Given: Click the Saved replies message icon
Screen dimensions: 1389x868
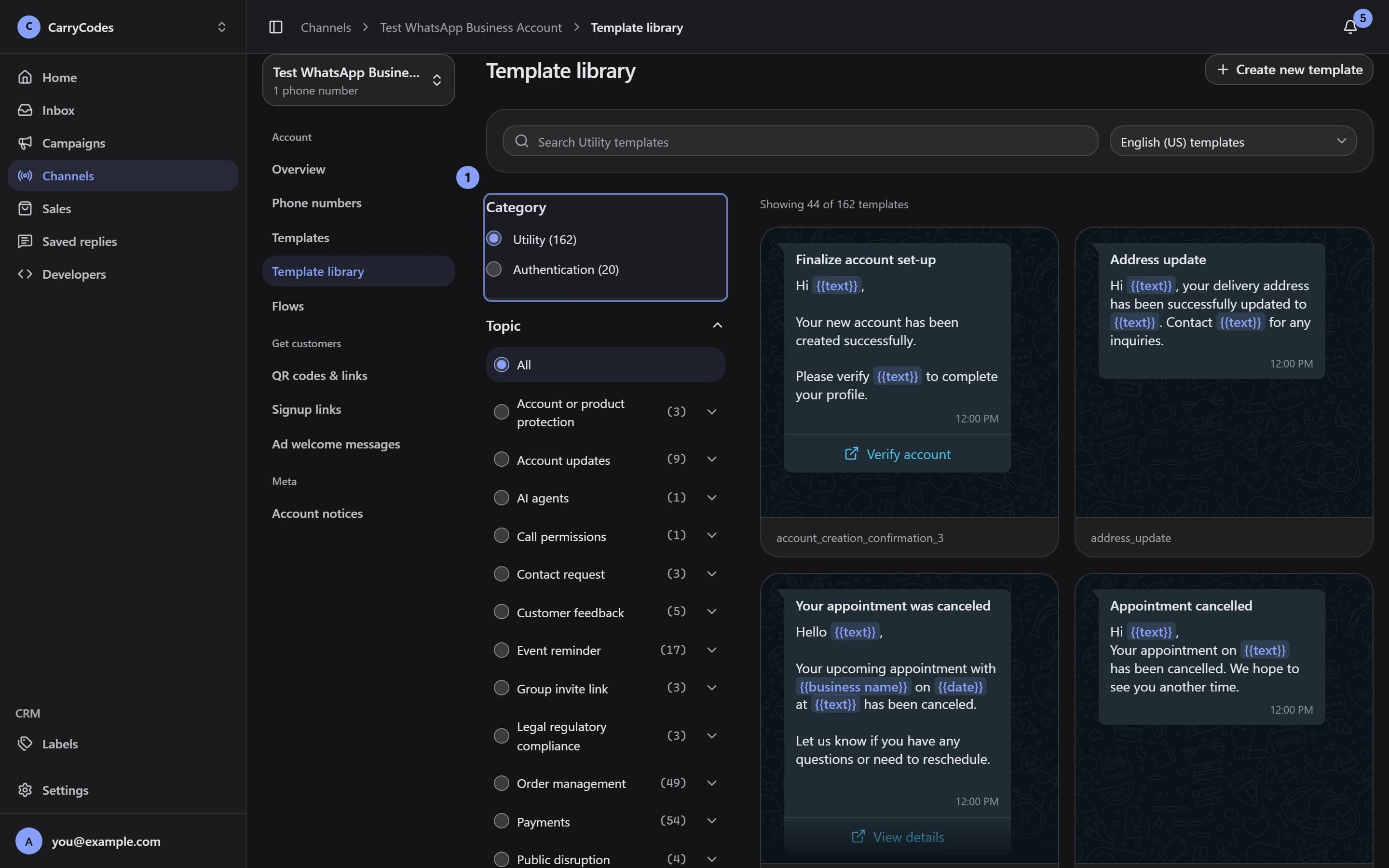Looking at the screenshot, I should click(x=25, y=241).
